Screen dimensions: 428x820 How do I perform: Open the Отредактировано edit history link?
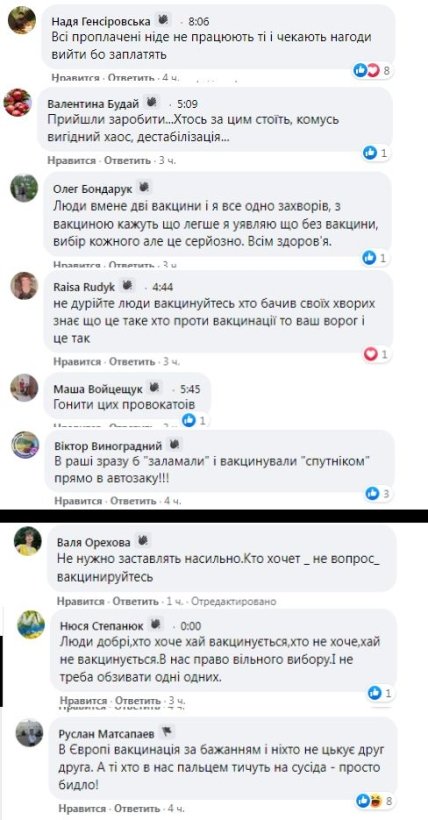(x=233, y=601)
